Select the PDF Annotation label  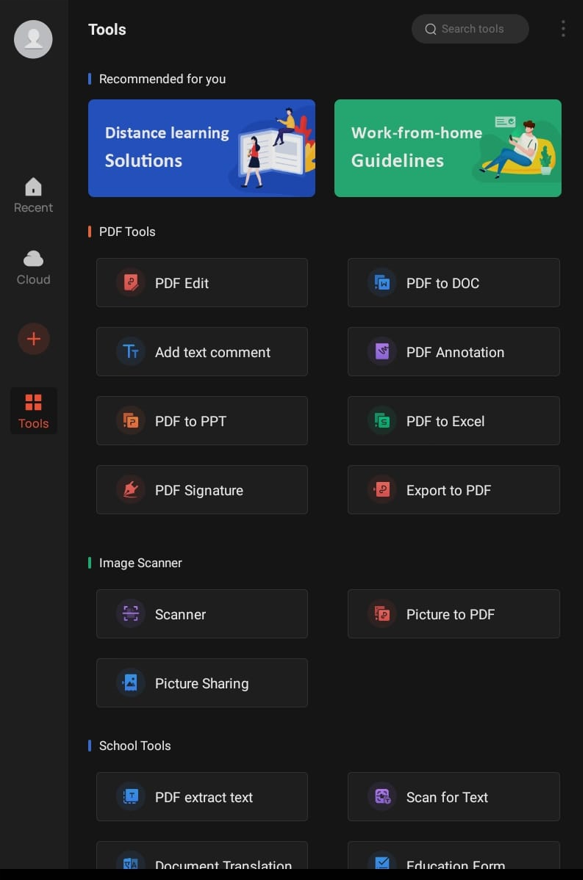[455, 352]
